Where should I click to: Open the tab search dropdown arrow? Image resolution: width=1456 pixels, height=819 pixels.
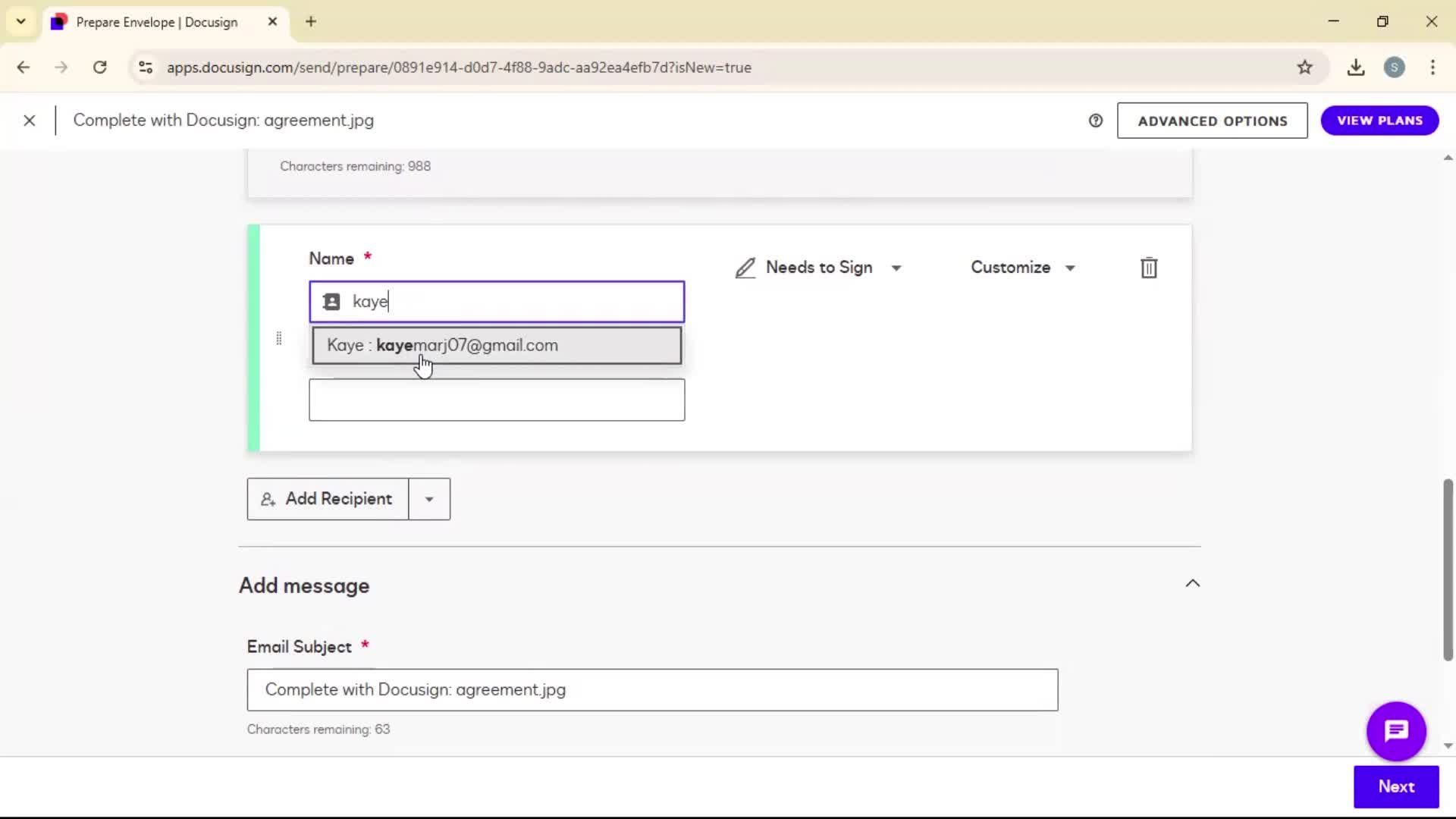(21, 22)
